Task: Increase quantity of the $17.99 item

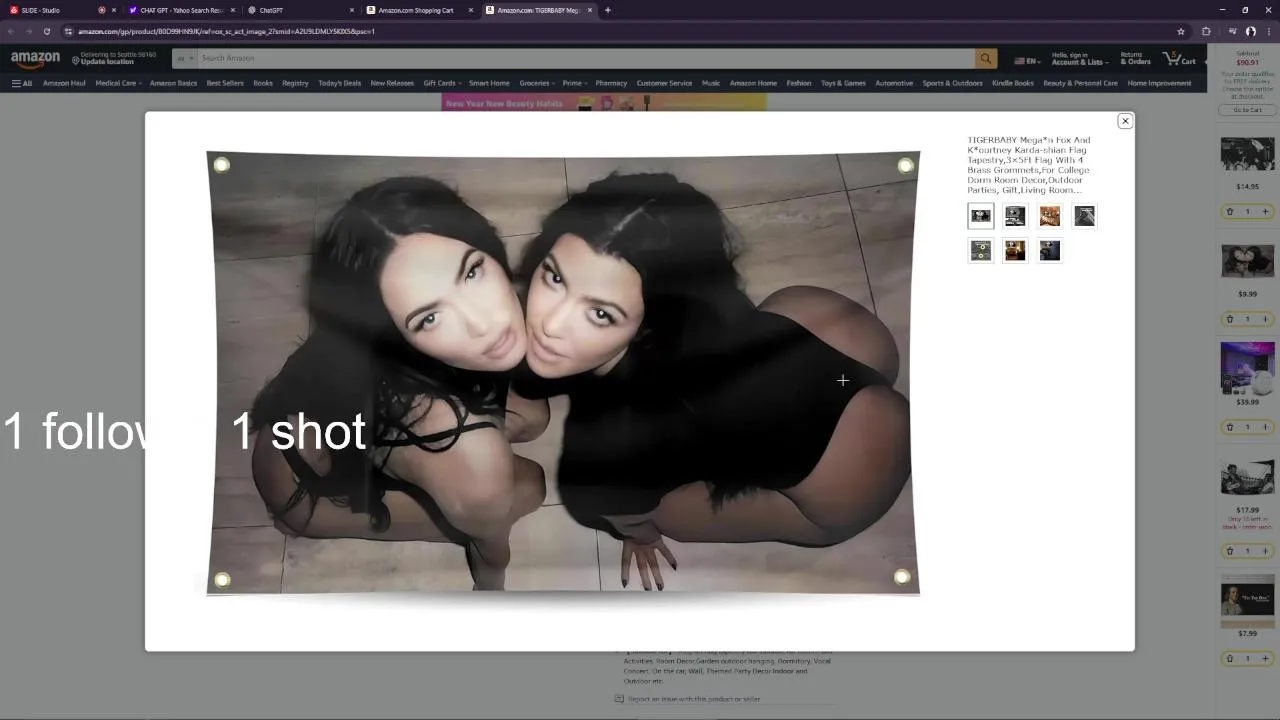Action: click(1265, 551)
